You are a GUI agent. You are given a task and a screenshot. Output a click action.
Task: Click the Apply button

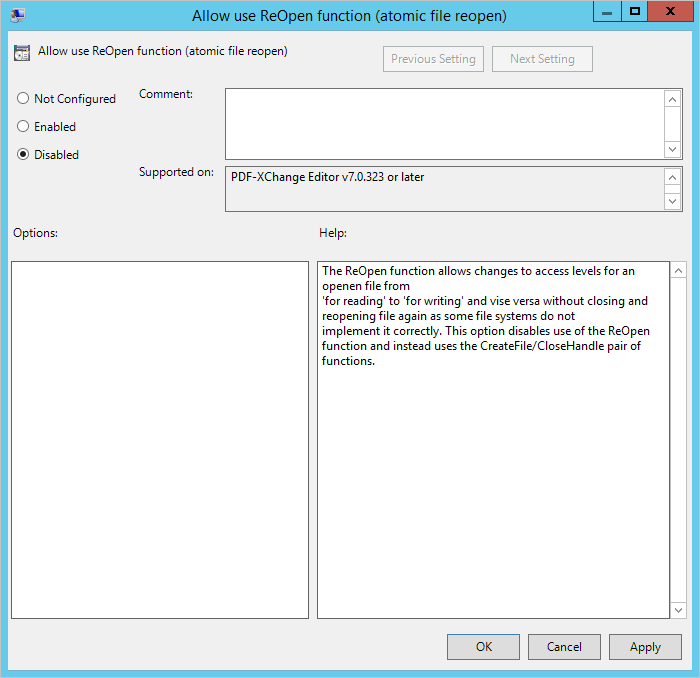pyautogui.click(x=645, y=647)
